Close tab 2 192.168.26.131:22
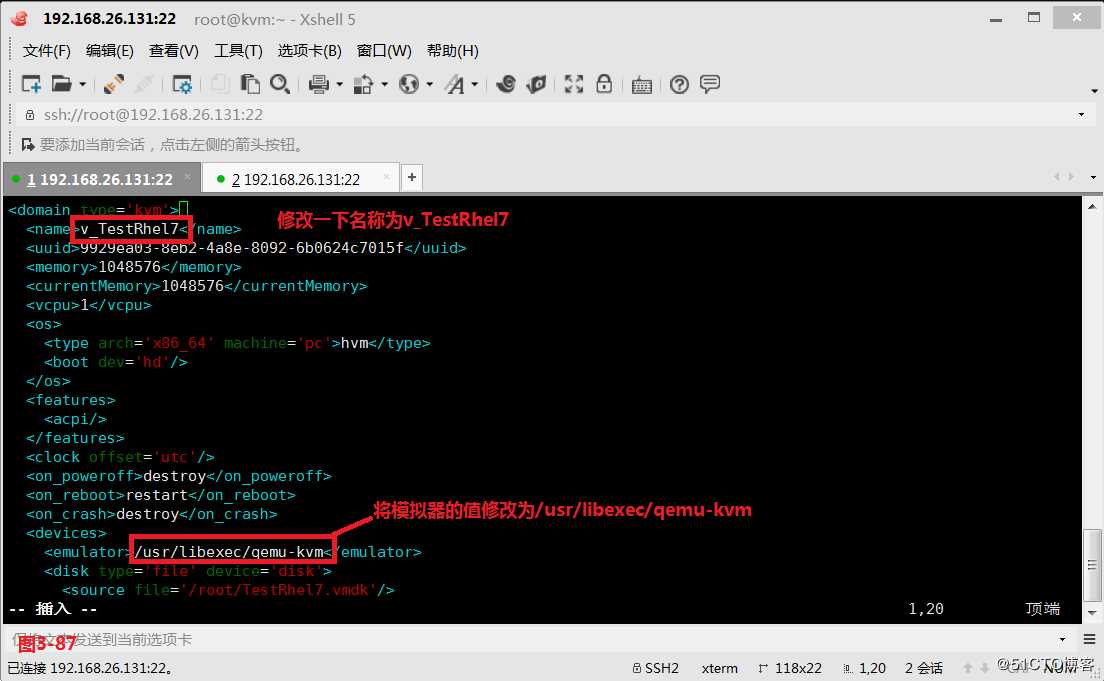This screenshot has height=681, width=1104. coord(386,177)
